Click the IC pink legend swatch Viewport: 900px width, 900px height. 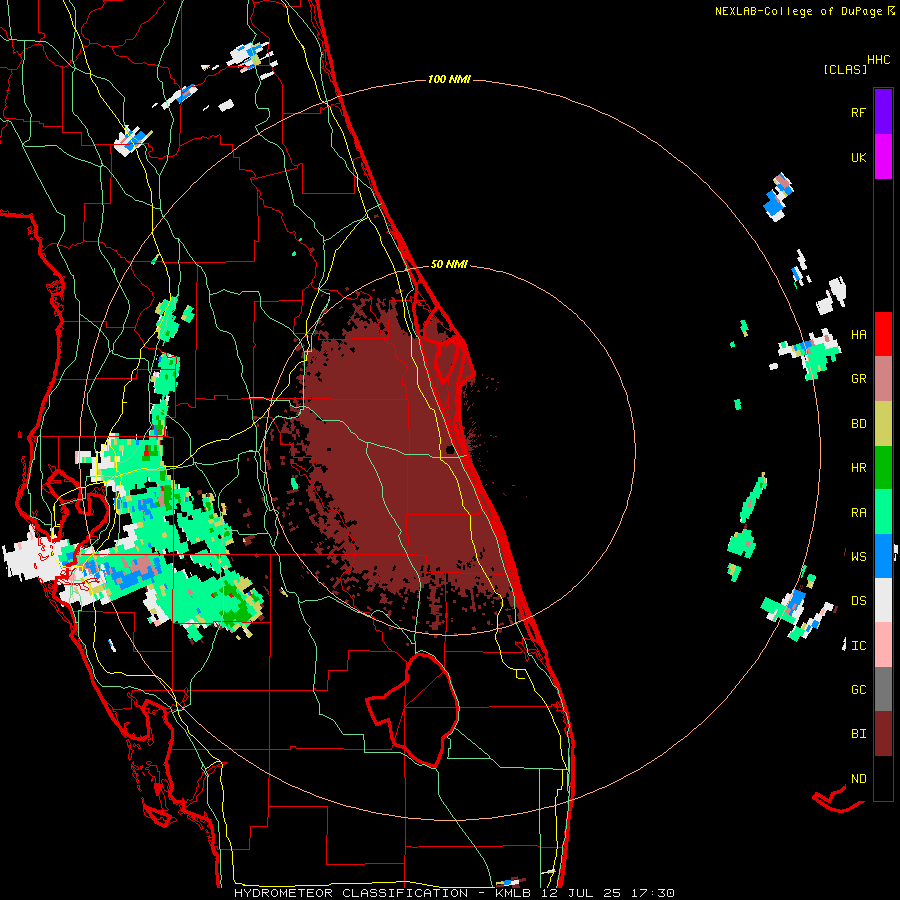pos(883,645)
